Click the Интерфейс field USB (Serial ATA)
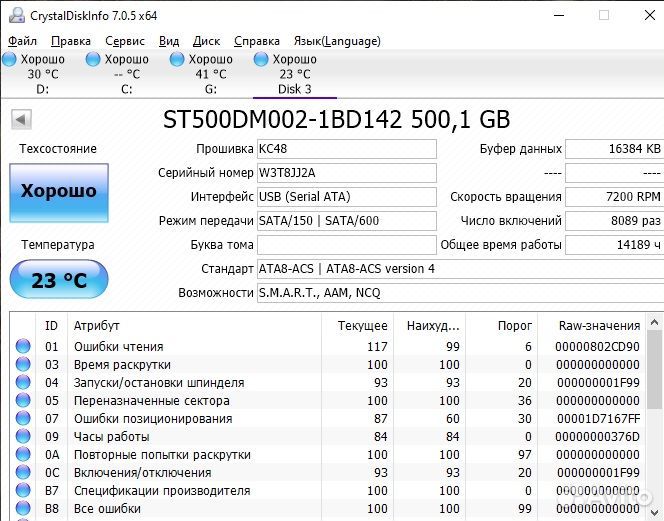The image size is (664, 521). coord(346,197)
